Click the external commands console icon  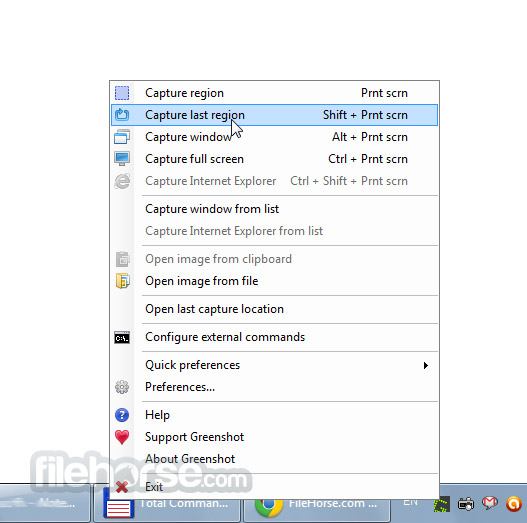pos(122,337)
